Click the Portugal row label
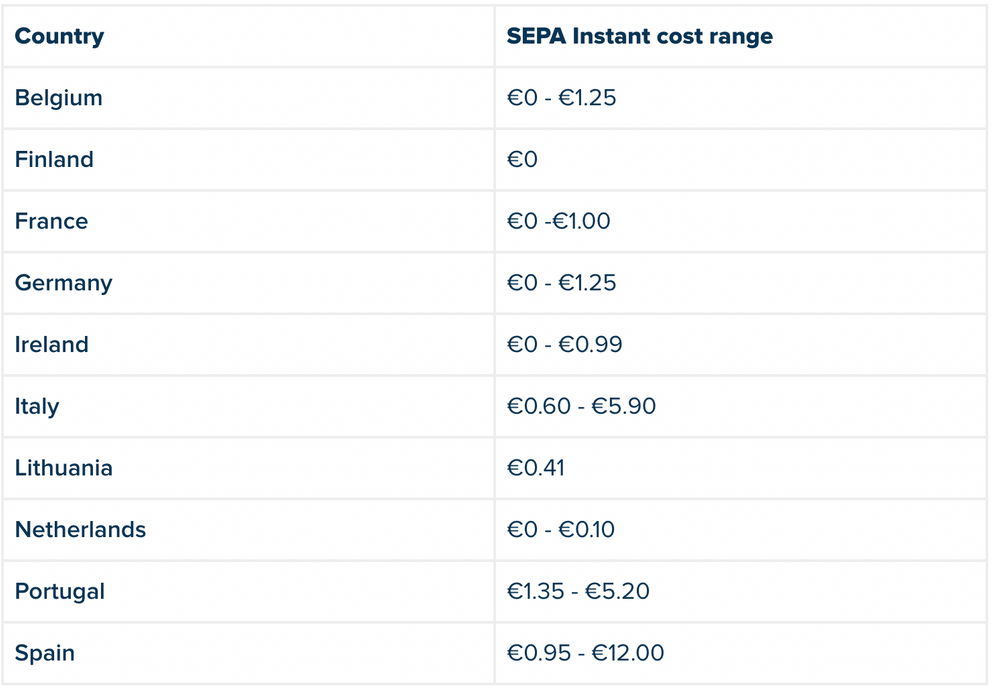The width and height of the screenshot is (992, 688). click(x=59, y=592)
